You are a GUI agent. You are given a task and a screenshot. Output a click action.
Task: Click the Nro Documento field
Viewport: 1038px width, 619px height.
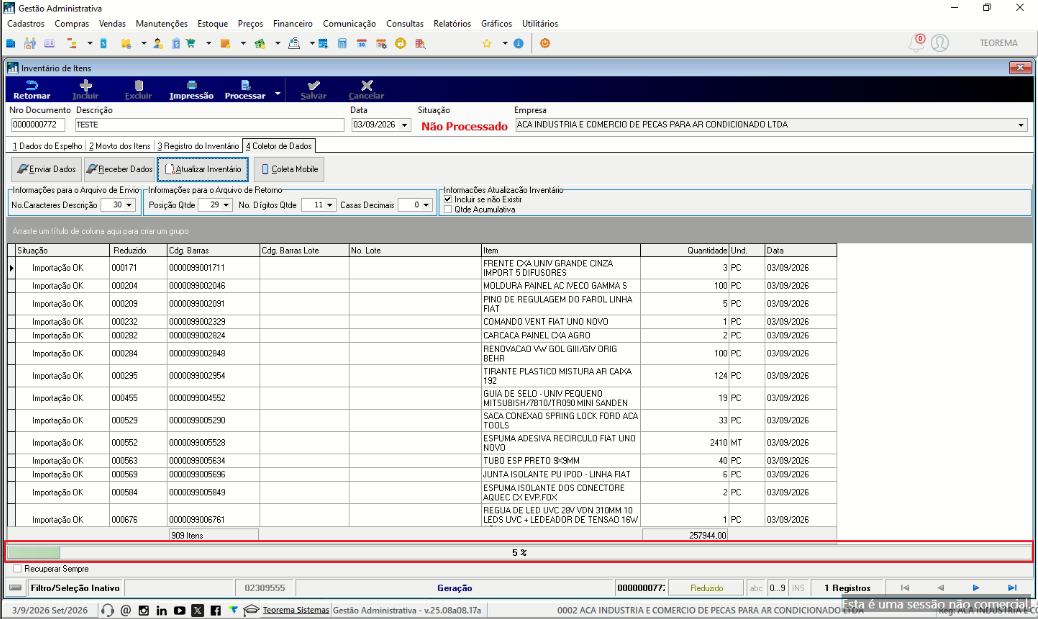coord(38,125)
